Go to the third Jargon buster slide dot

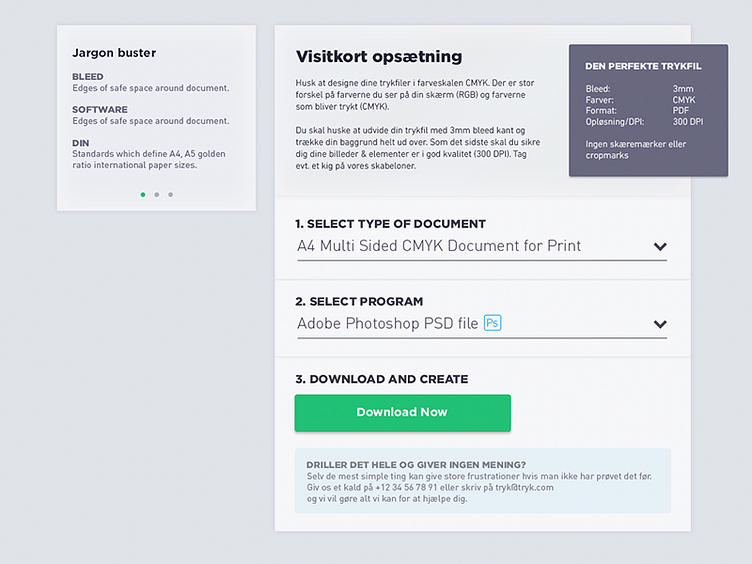coord(171,194)
